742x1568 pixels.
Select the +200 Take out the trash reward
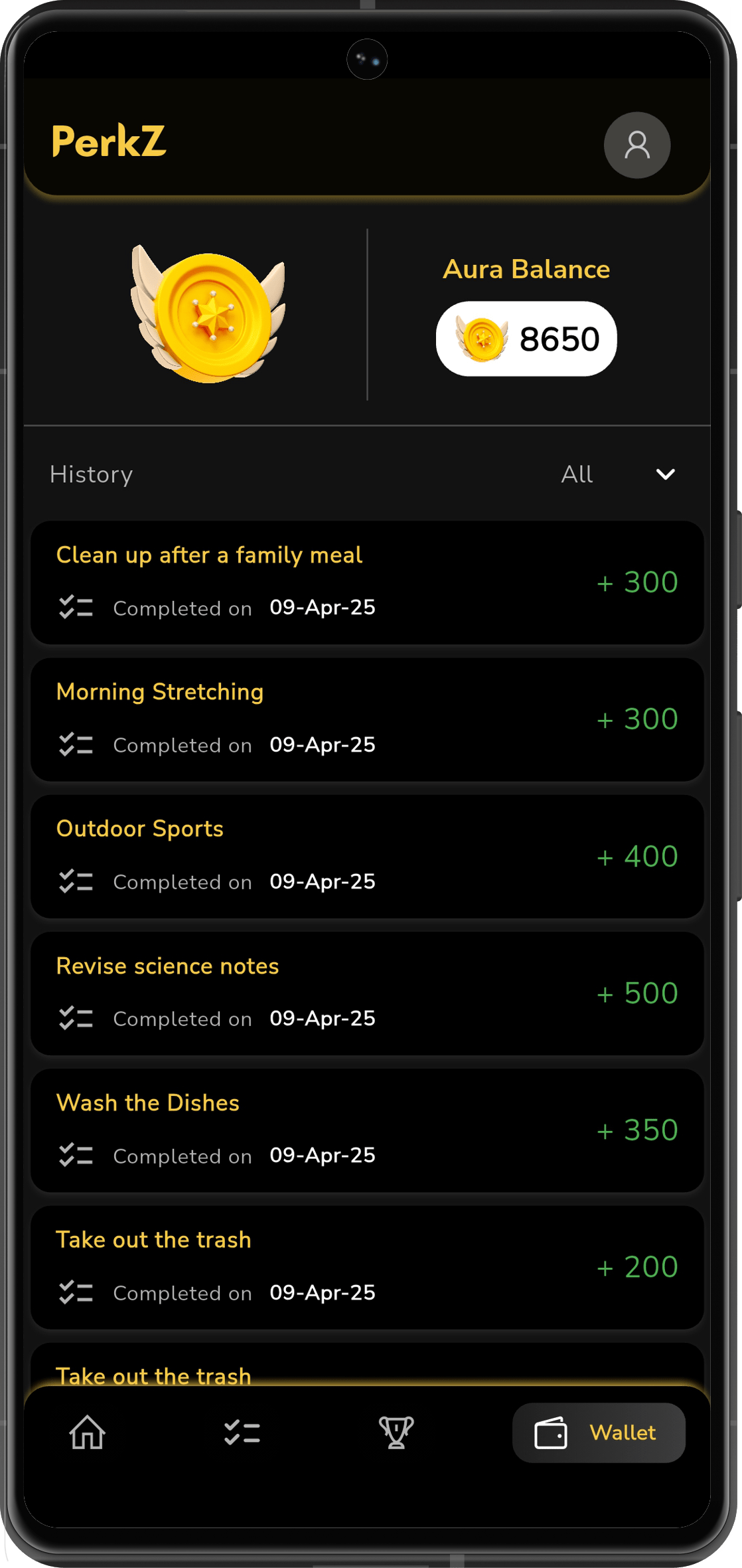click(637, 1267)
